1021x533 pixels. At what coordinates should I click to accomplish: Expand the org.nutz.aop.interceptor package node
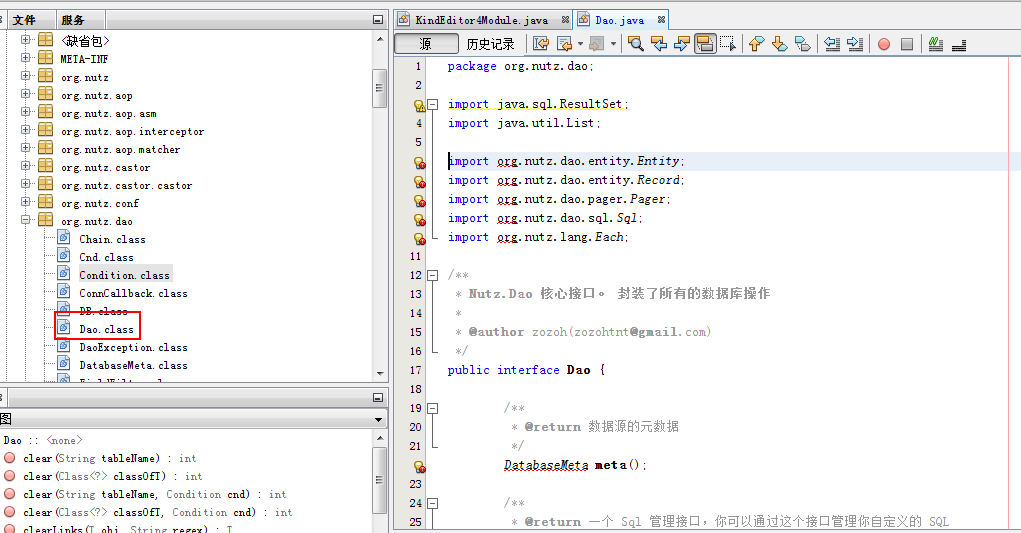(25, 130)
